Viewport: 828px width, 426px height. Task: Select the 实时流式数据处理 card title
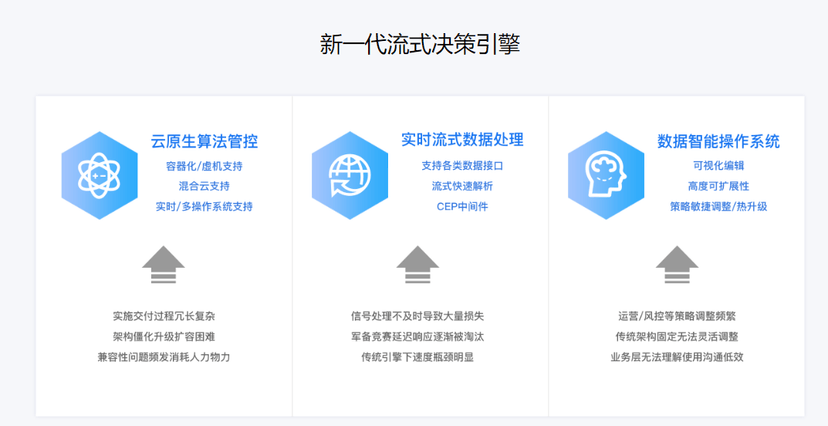(x=462, y=140)
